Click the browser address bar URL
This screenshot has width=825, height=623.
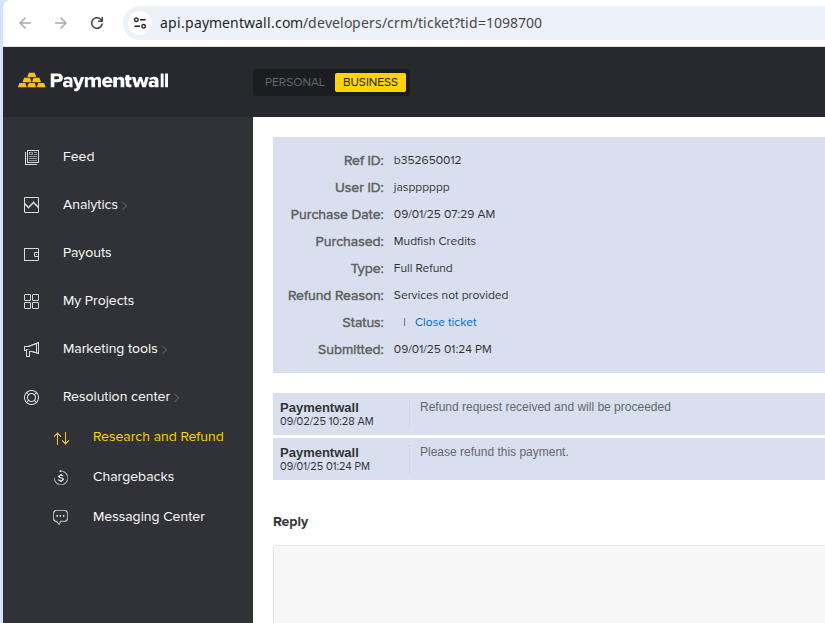click(x=351, y=23)
